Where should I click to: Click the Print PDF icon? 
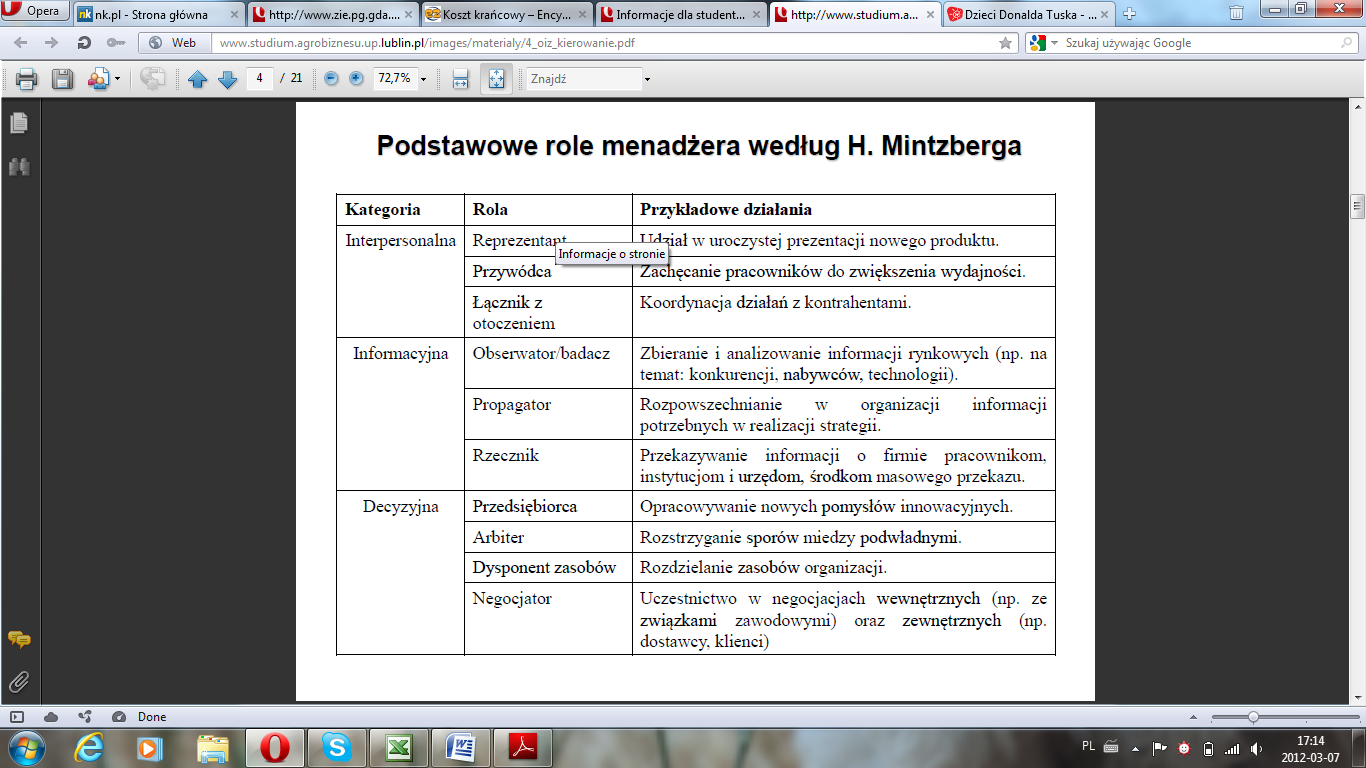(x=27, y=79)
